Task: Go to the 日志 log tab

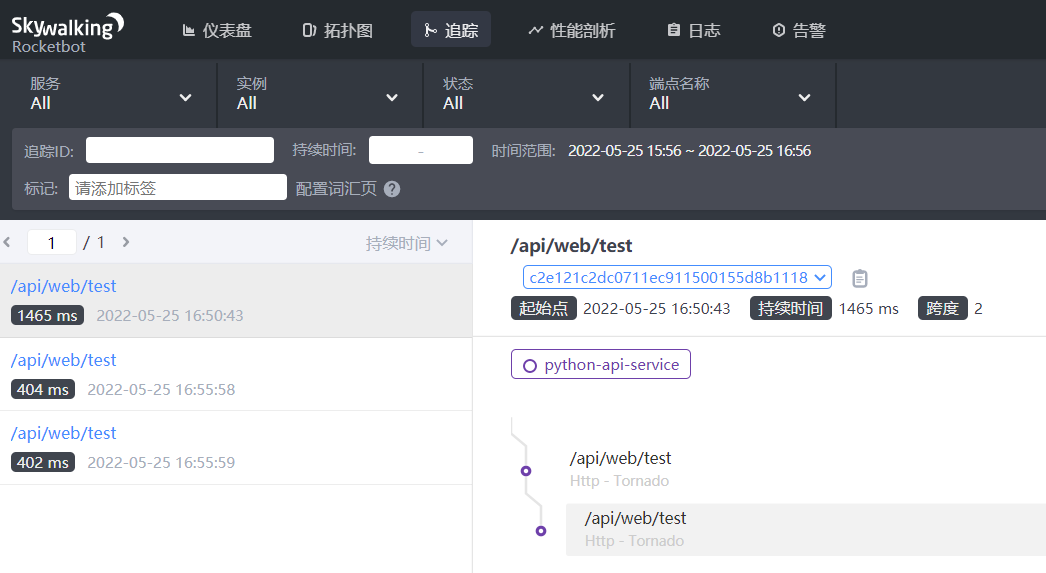Action: coord(694,30)
